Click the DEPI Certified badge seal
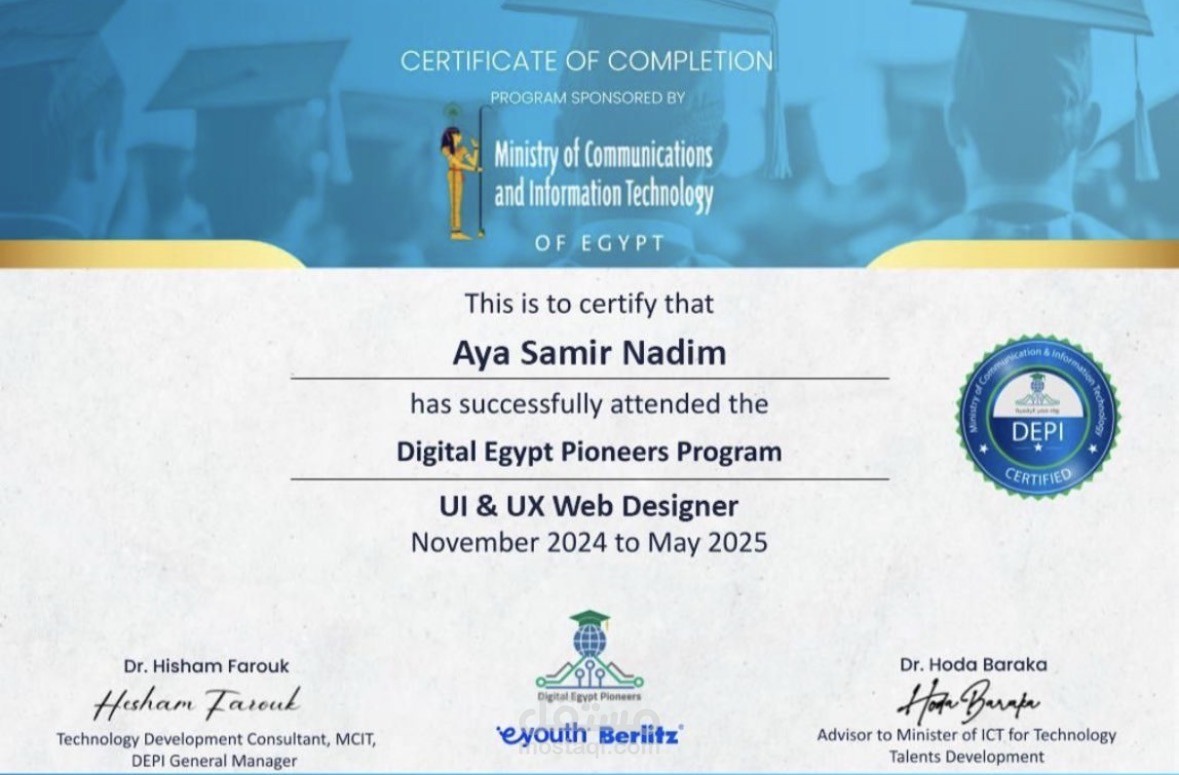This screenshot has height=775, width=1179. pos(1038,416)
